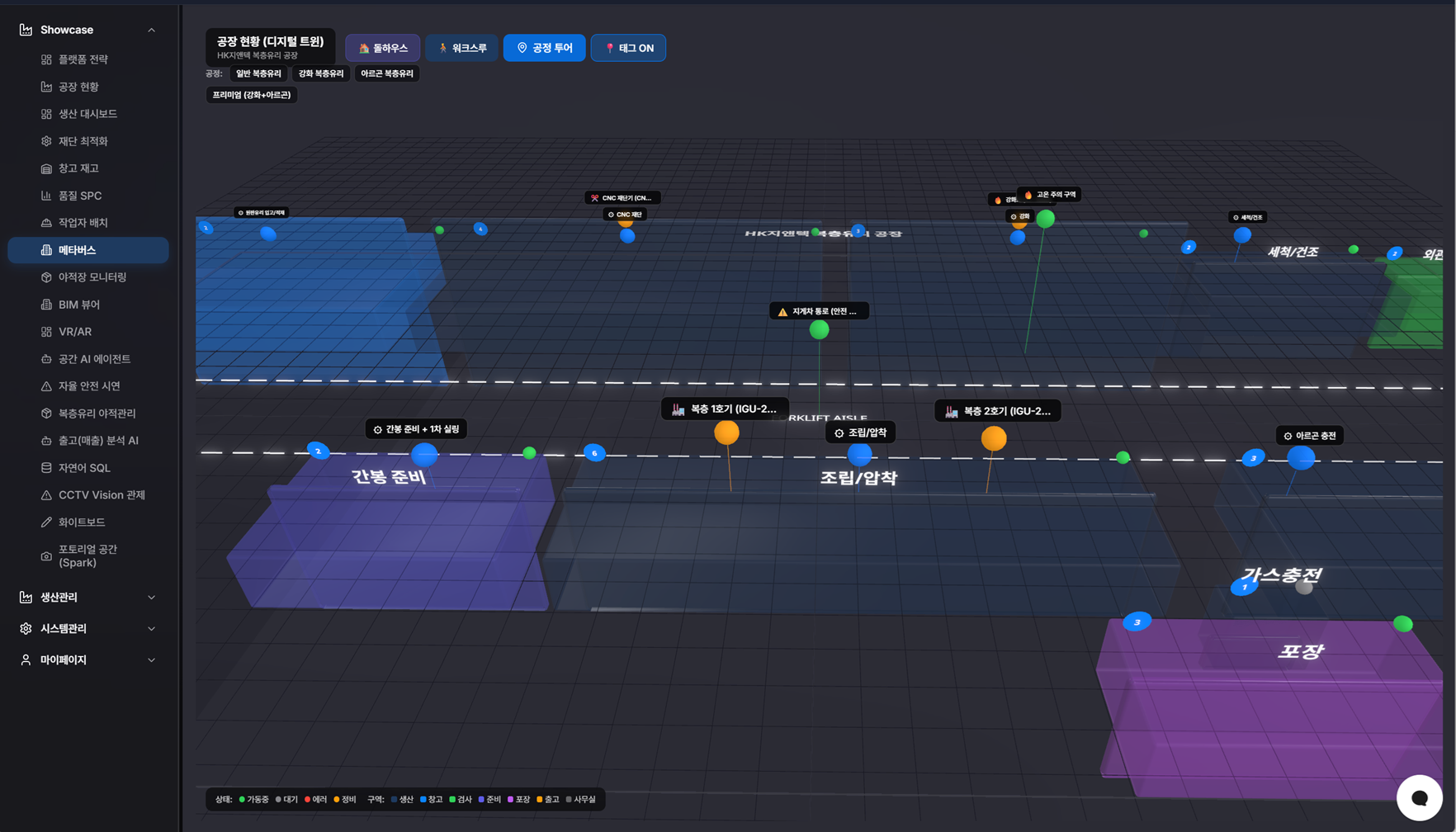Click the 원판유리 입고/적재 tag

[x=261, y=213]
